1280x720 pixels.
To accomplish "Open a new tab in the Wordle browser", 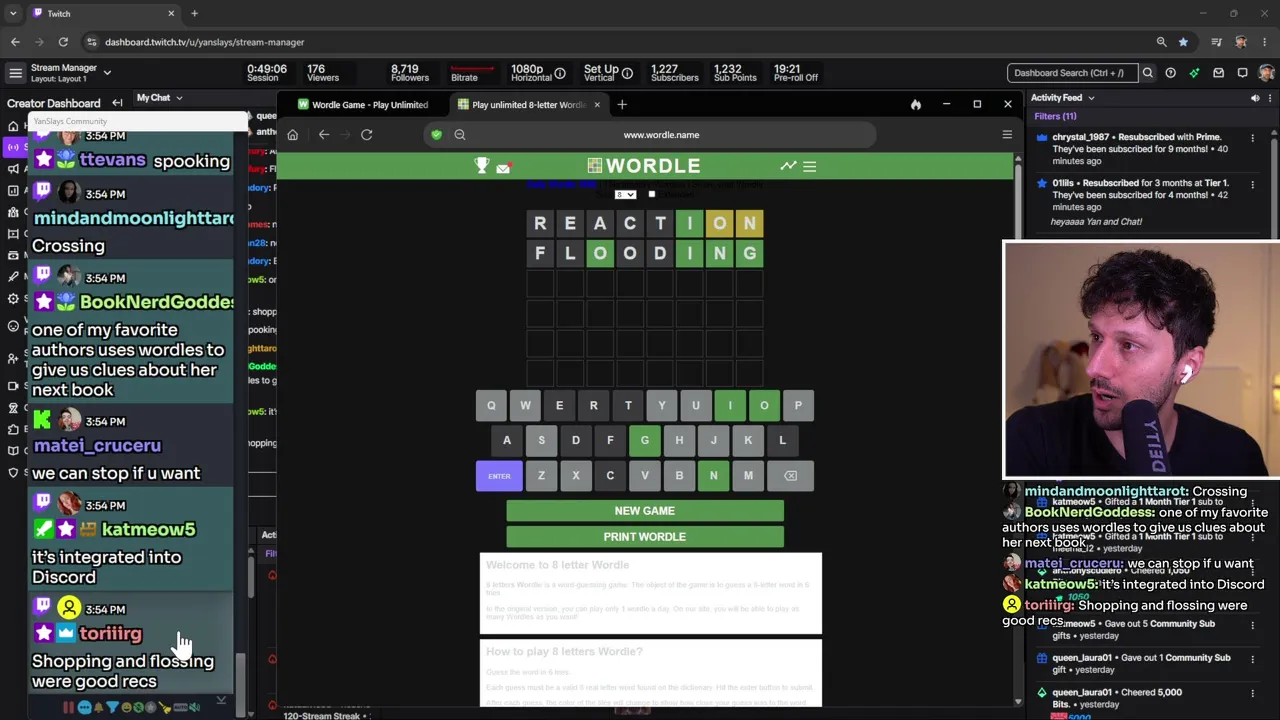I will (622, 104).
